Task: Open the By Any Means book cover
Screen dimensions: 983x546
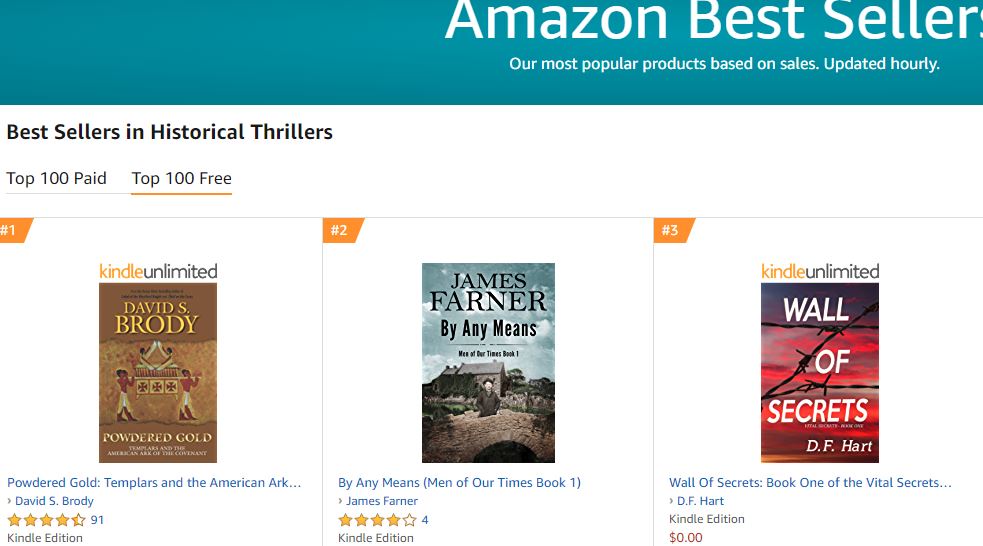Action: [488, 362]
